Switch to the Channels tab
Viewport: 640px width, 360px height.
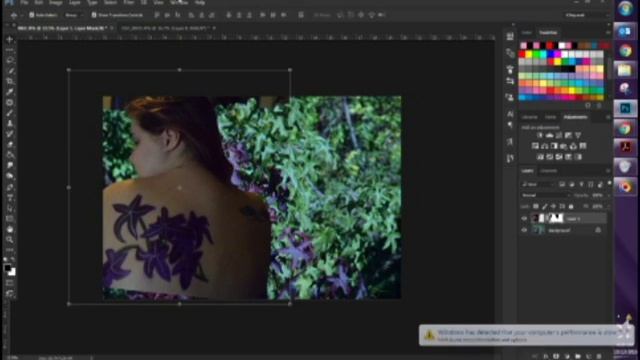point(549,171)
